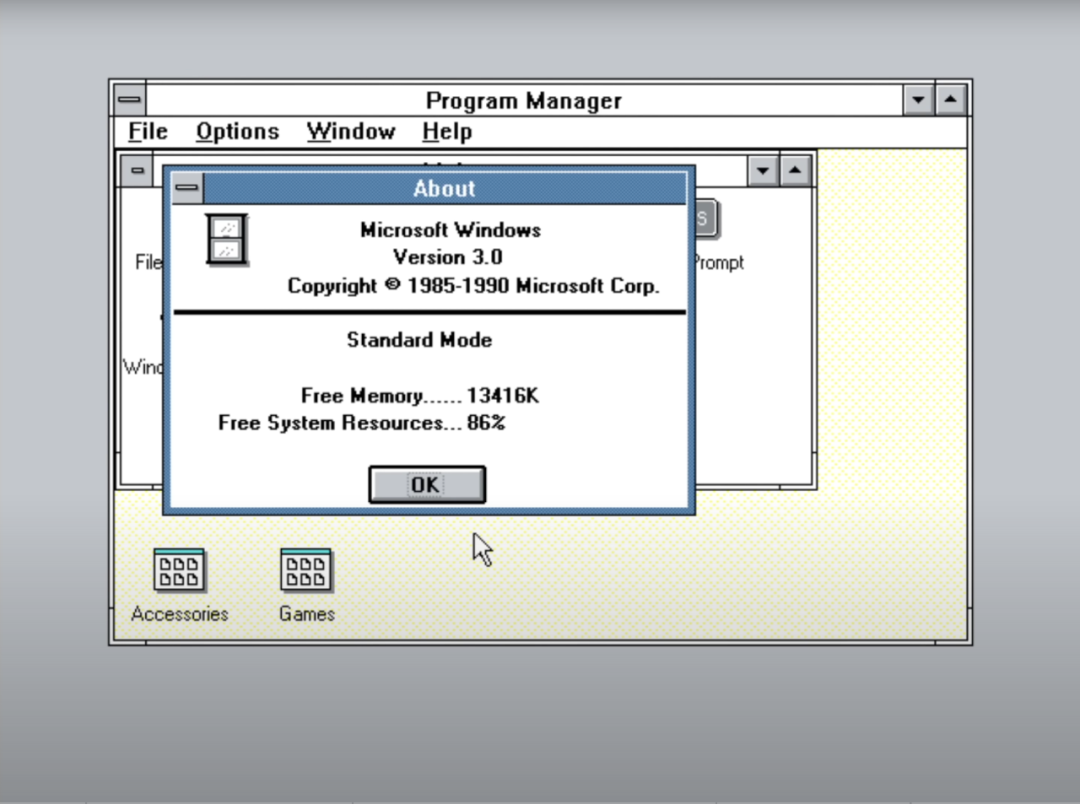Open Program Manager's control-menu box

pyautogui.click(x=129, y=100)
